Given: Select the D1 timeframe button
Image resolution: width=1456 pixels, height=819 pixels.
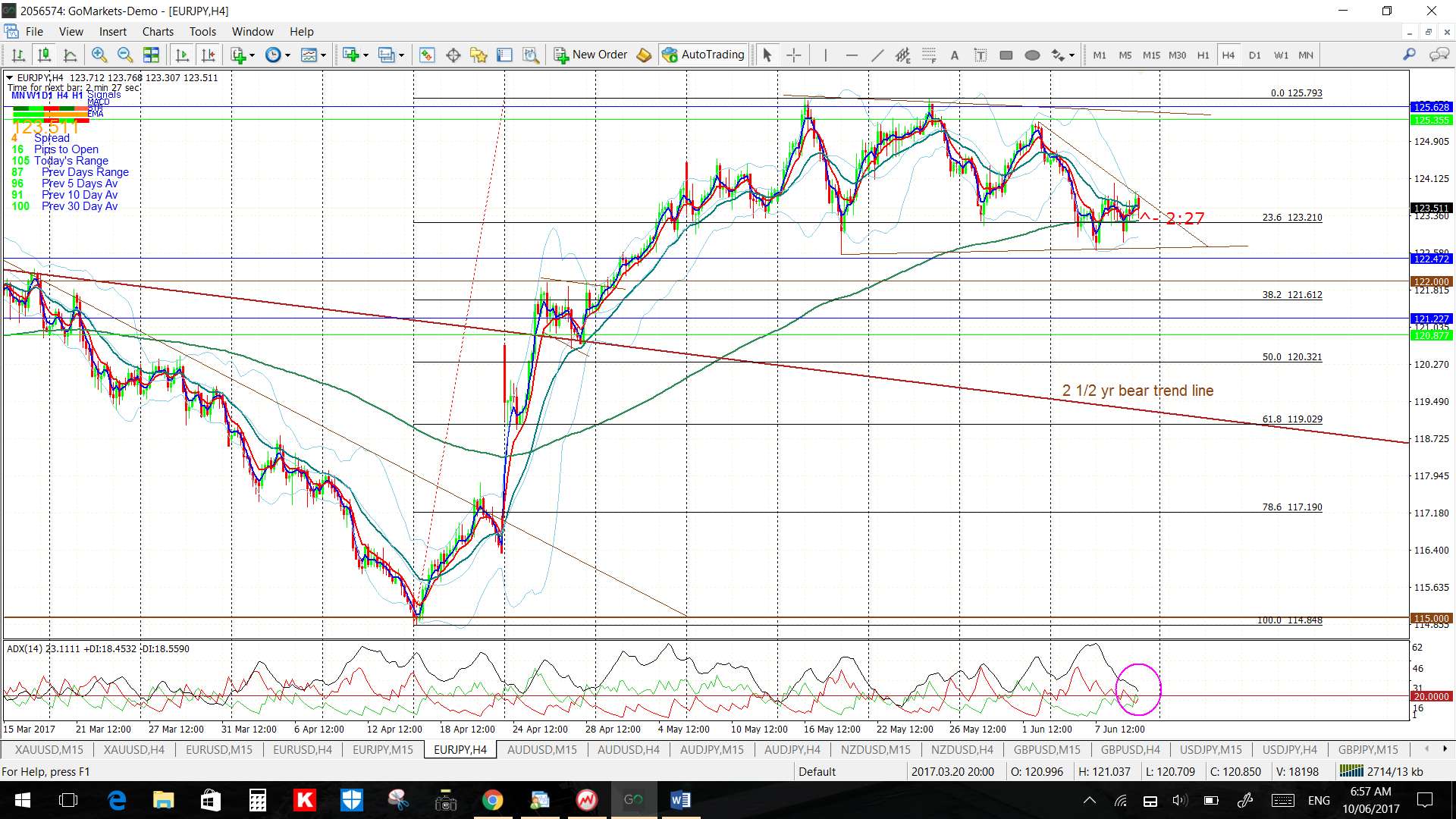Looking at the screenshot, I should click(x=1254, y=55).
